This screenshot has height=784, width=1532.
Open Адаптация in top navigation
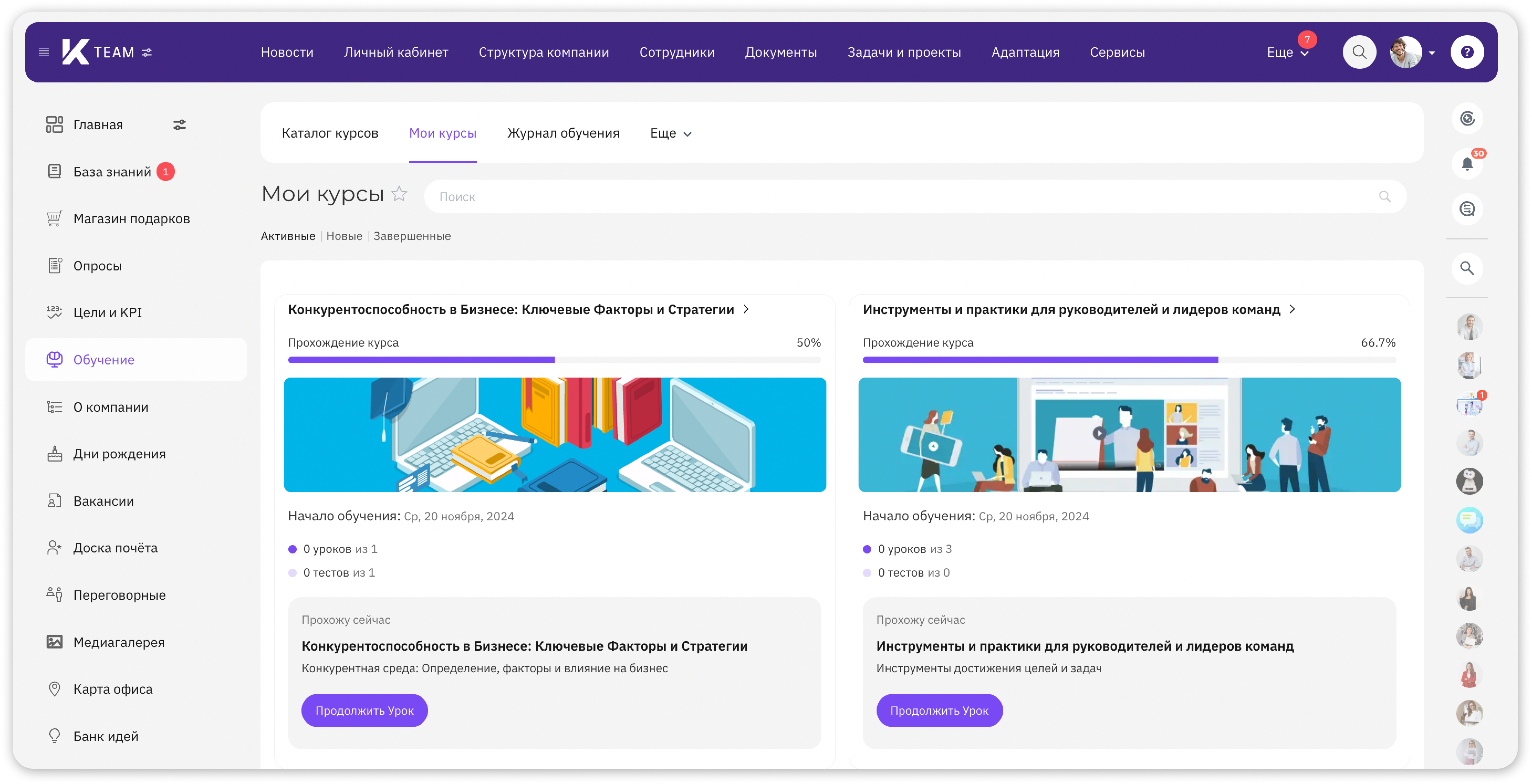pyautogui.click(x=1025, y=52)
